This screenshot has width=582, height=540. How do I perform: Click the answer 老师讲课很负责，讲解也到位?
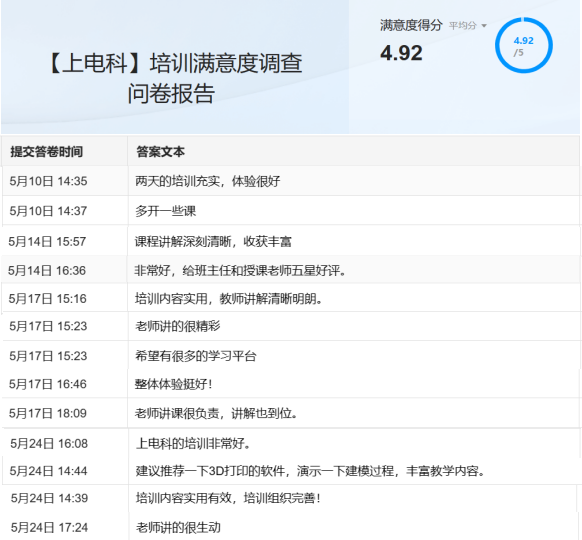[216, 413]
